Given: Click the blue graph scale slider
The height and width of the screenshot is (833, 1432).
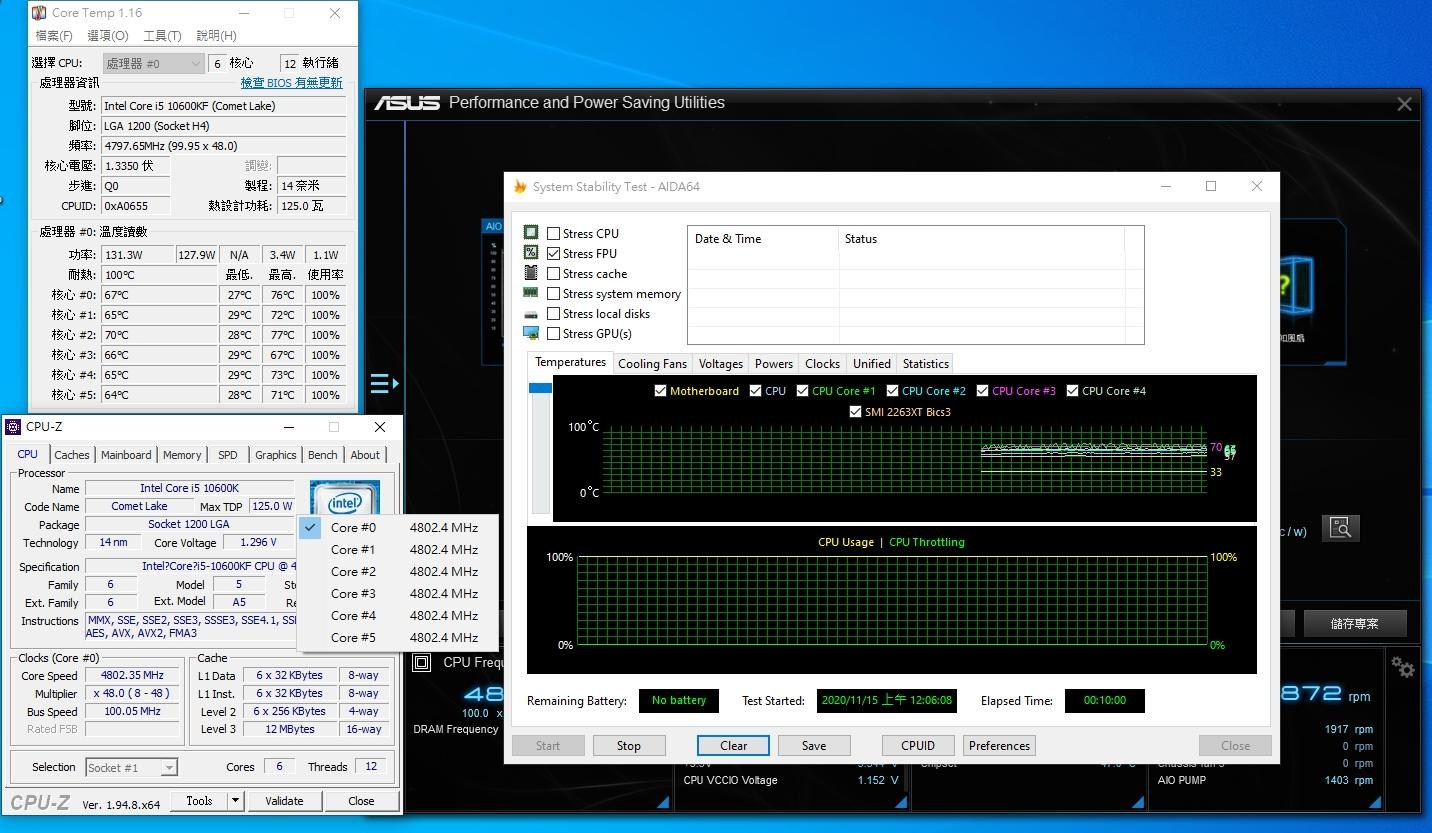Looking at the screenshot, I should click(540, 388).
